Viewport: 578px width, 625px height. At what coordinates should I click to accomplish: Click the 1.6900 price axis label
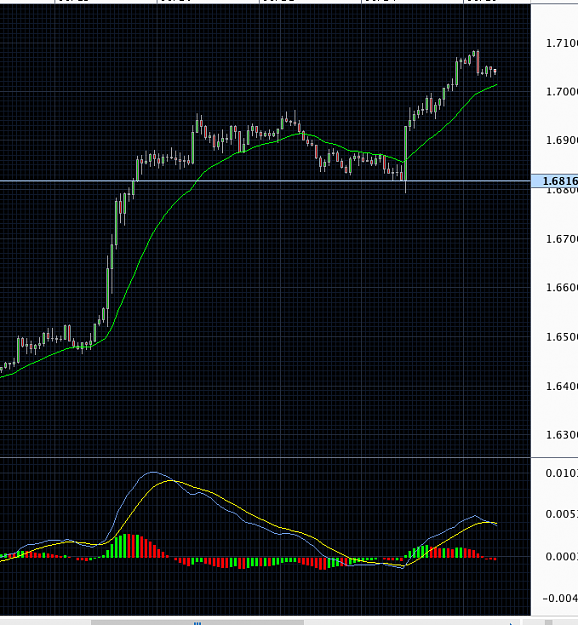click(562, 140)
